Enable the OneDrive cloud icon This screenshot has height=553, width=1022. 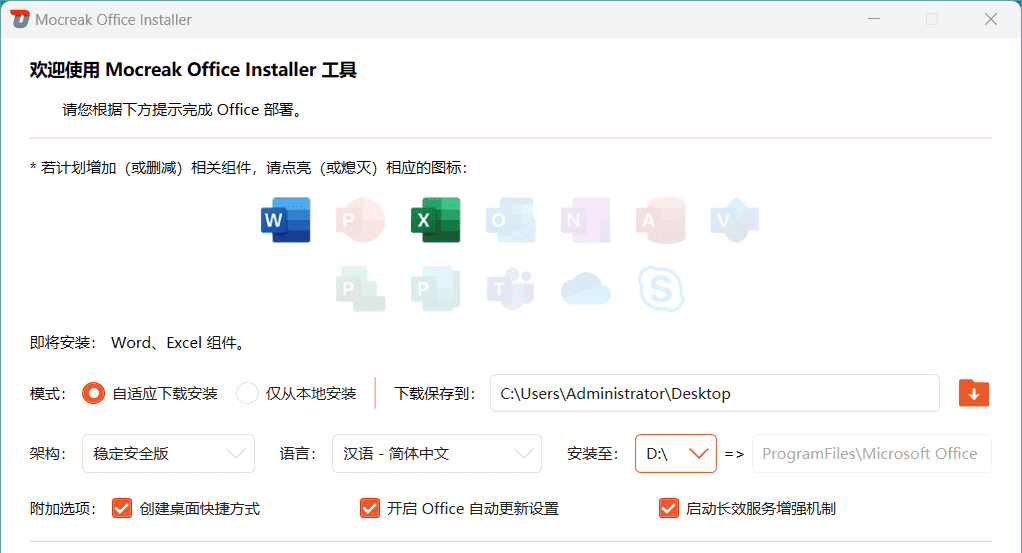(x=585, y=289)
